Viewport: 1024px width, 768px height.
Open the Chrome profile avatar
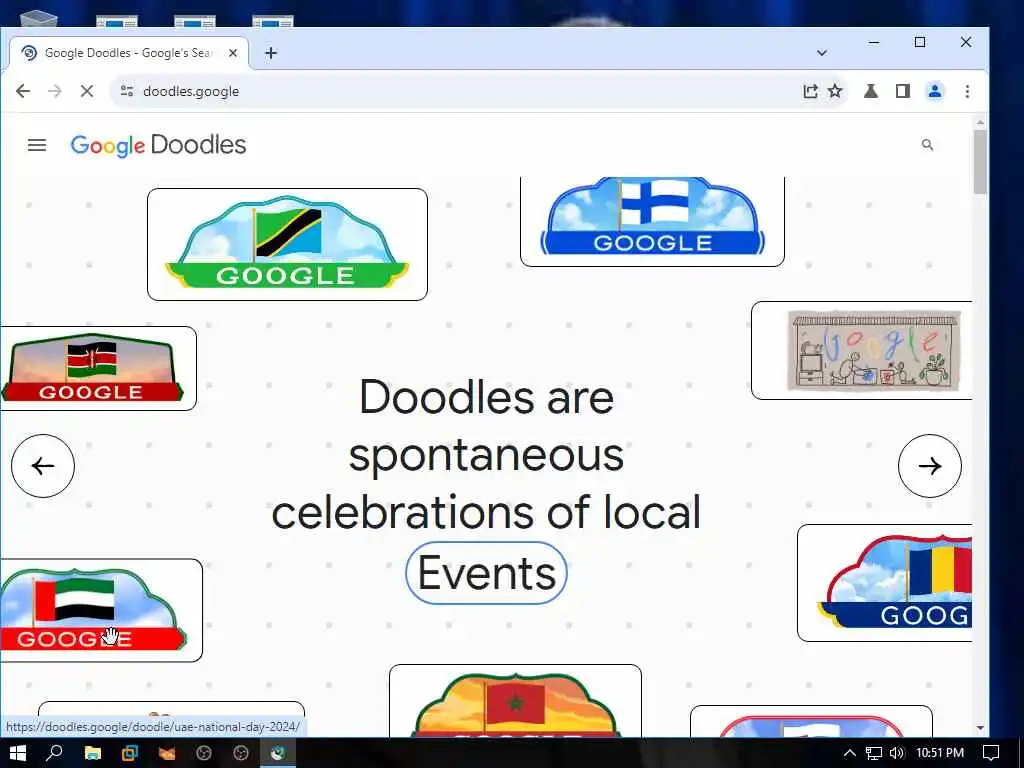935,91
